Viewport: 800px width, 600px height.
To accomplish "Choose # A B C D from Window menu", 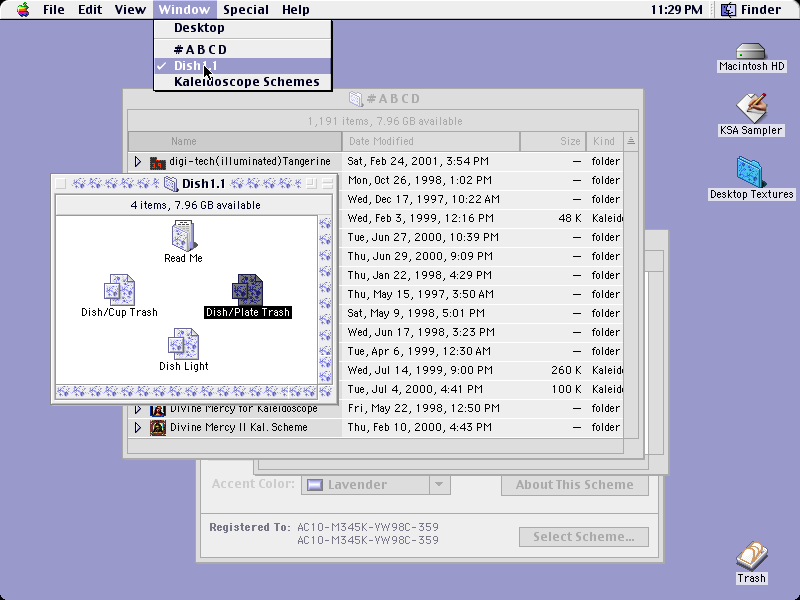I will (x=243, y=49).
